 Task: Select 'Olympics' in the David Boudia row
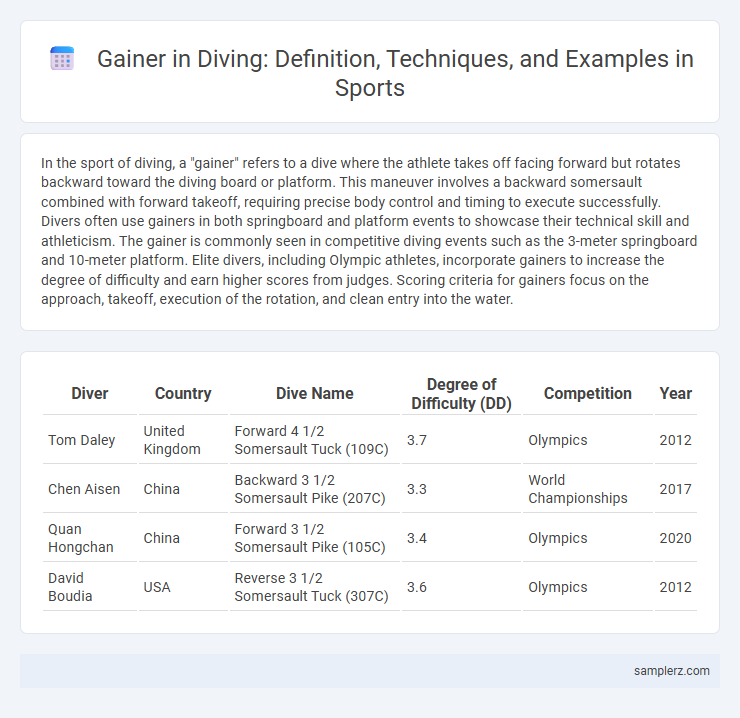tap(588, 587)
